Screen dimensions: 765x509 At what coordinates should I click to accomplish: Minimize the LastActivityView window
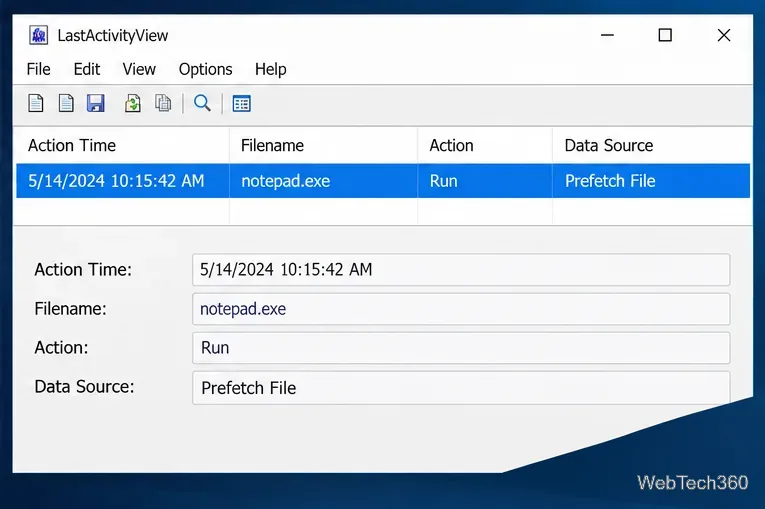[607, 35]
